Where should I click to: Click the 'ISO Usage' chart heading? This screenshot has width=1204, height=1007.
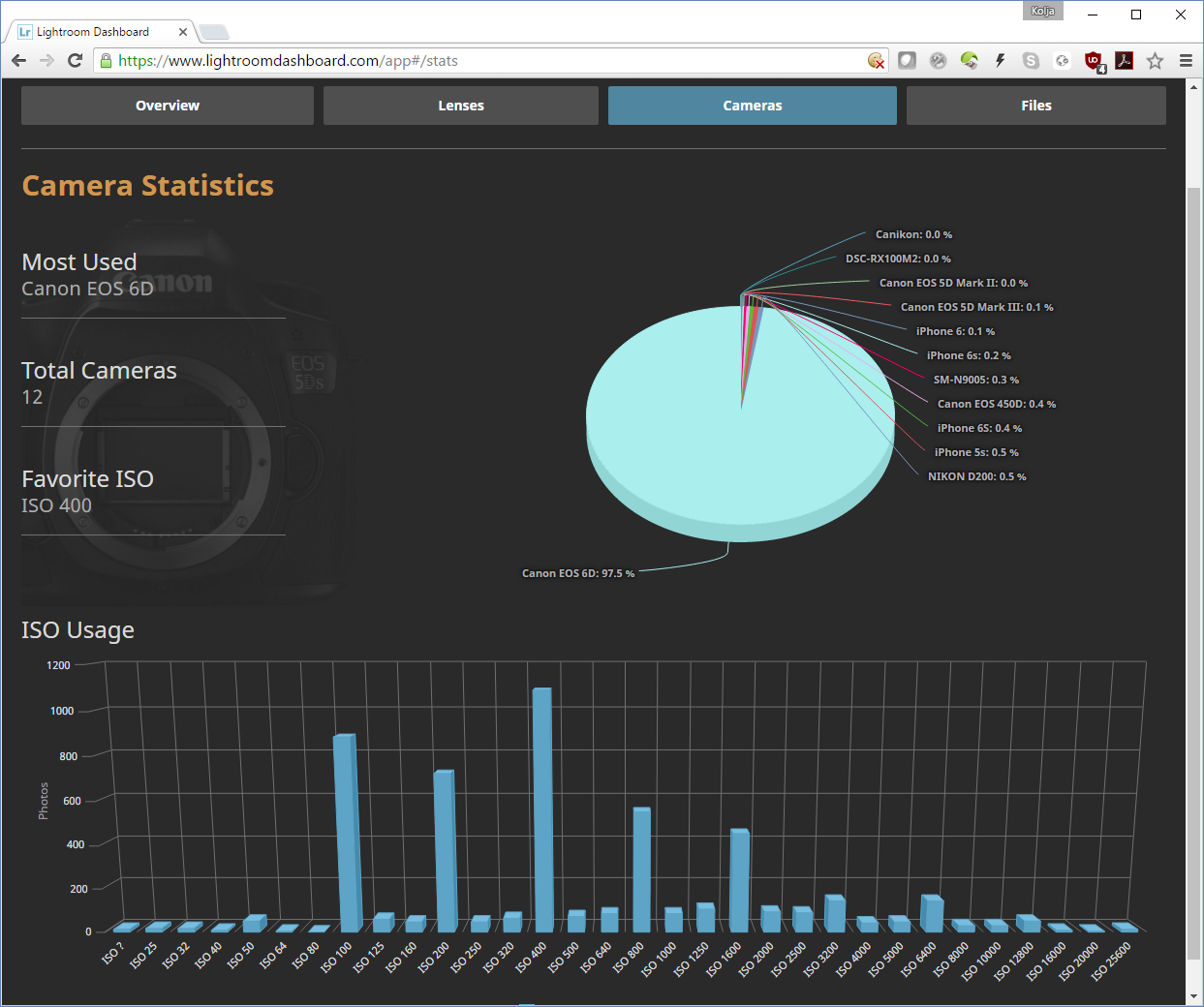(x=77, y=630)
